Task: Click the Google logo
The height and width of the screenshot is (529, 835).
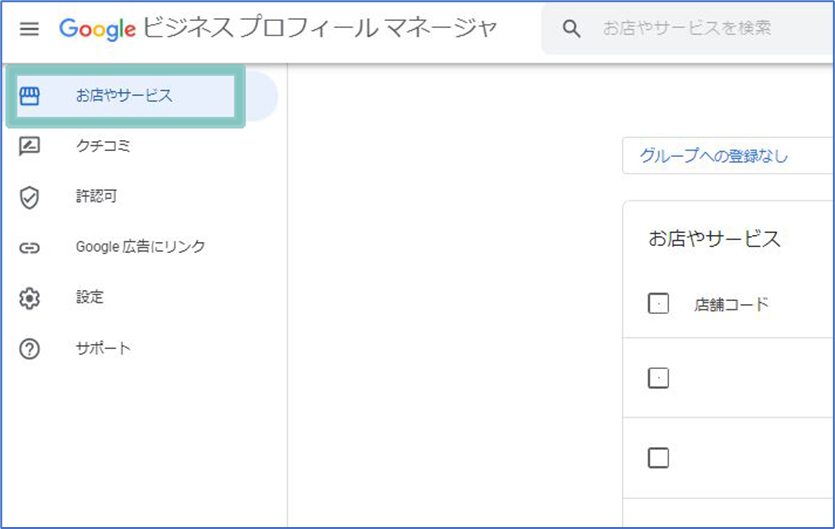Action: [97, 29]
